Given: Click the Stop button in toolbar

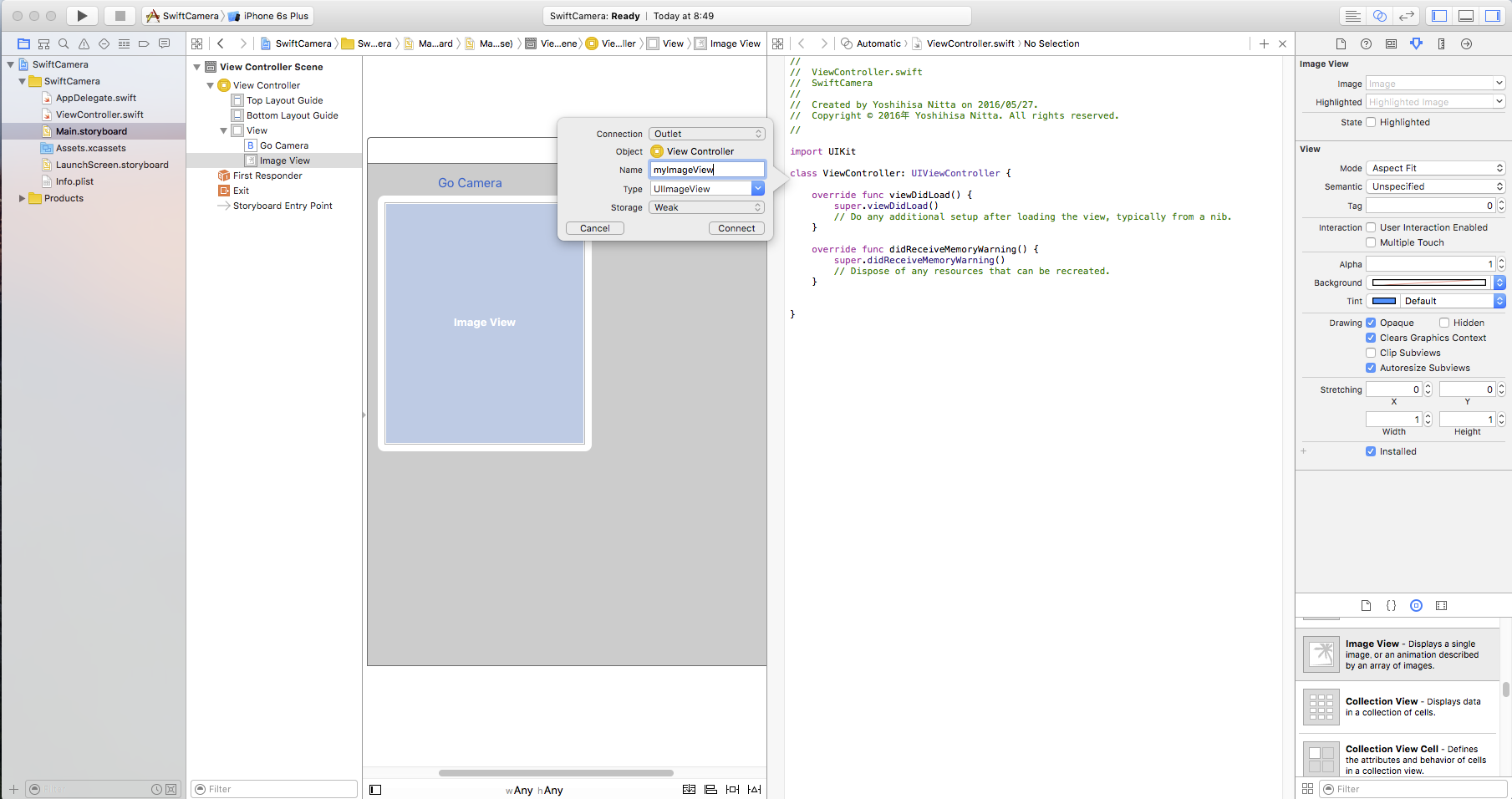Looking at the screenshot, I should click(120, 16).
